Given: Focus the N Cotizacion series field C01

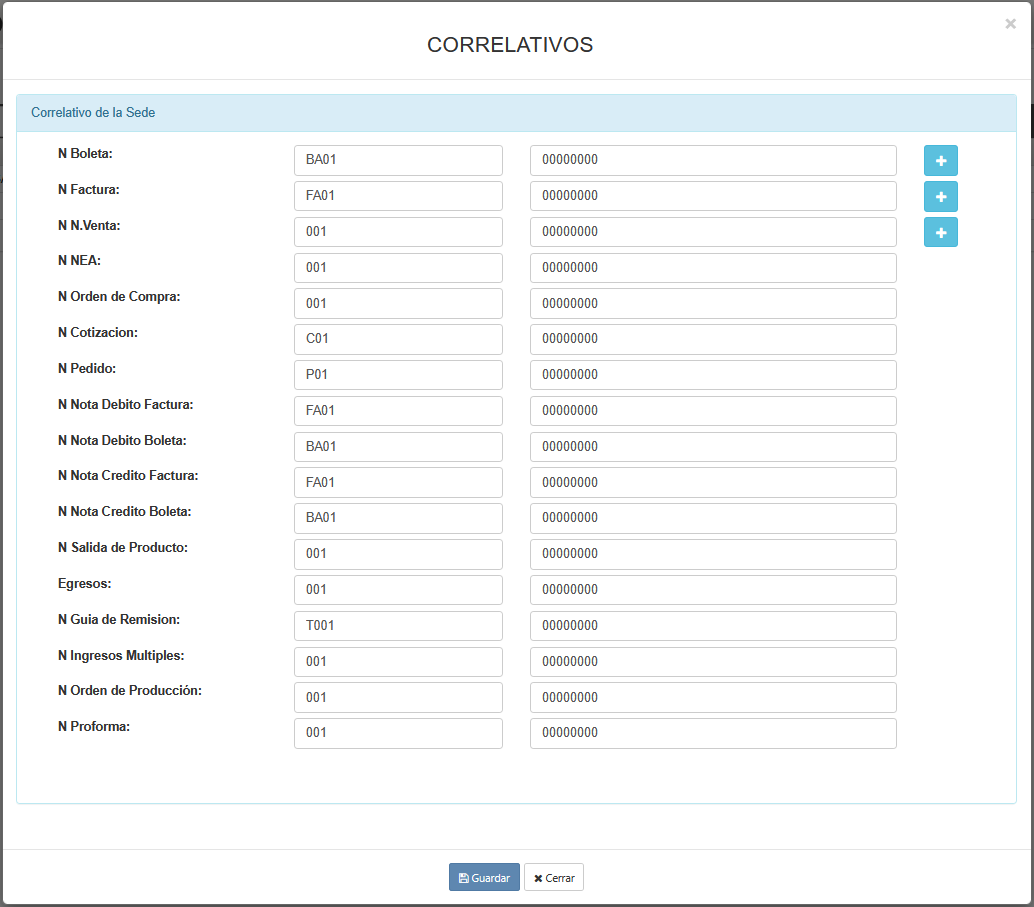Looking at the screenshot, I should 398,339.
